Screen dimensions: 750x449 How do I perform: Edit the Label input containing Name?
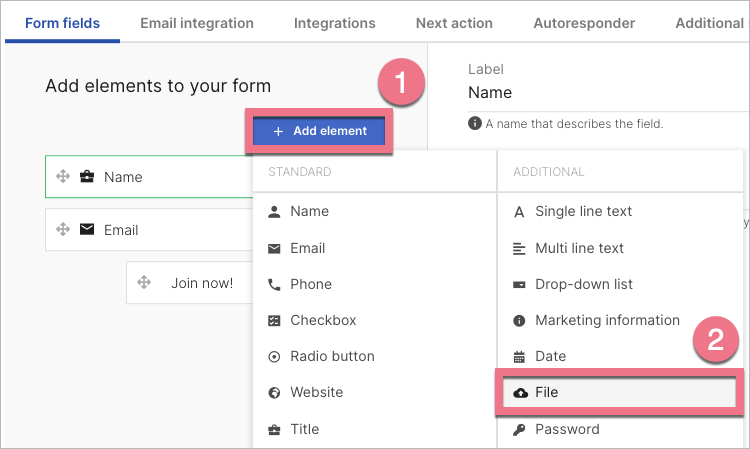coord(600,93)
